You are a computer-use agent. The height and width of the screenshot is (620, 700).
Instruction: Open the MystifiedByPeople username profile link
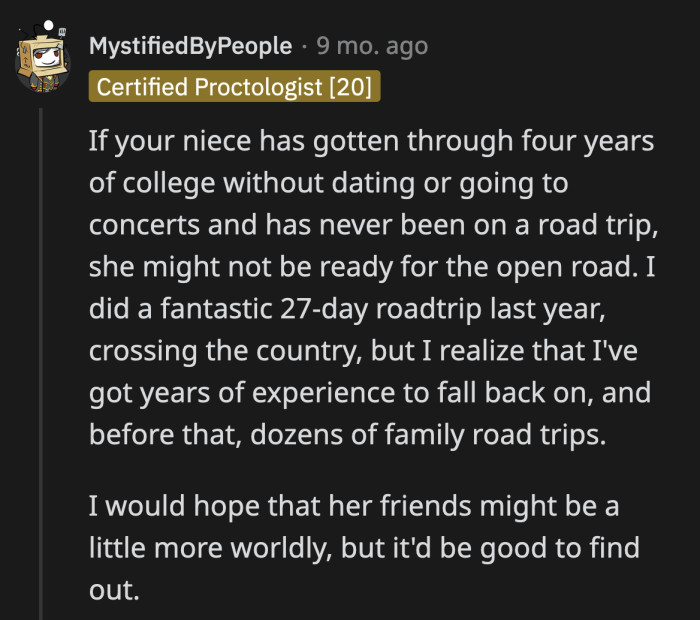pos(191,46)
